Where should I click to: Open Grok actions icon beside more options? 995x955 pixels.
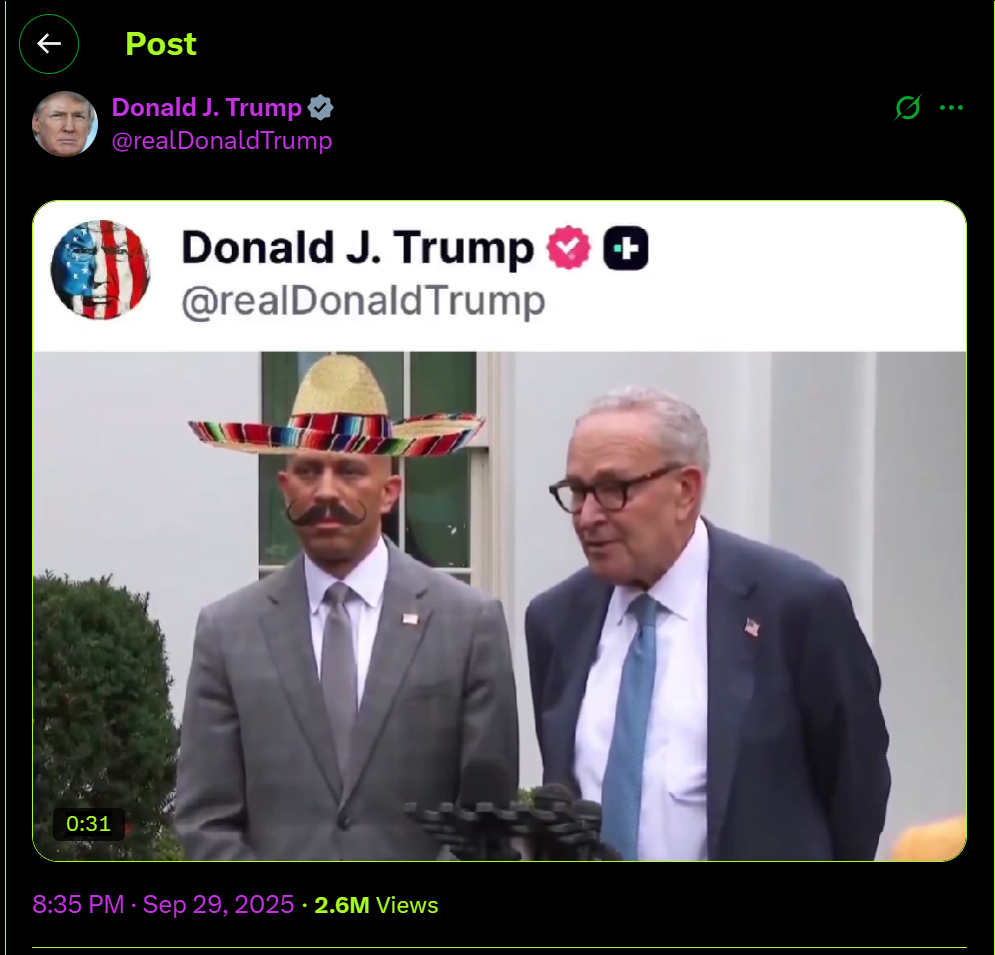tap(907, 108)
